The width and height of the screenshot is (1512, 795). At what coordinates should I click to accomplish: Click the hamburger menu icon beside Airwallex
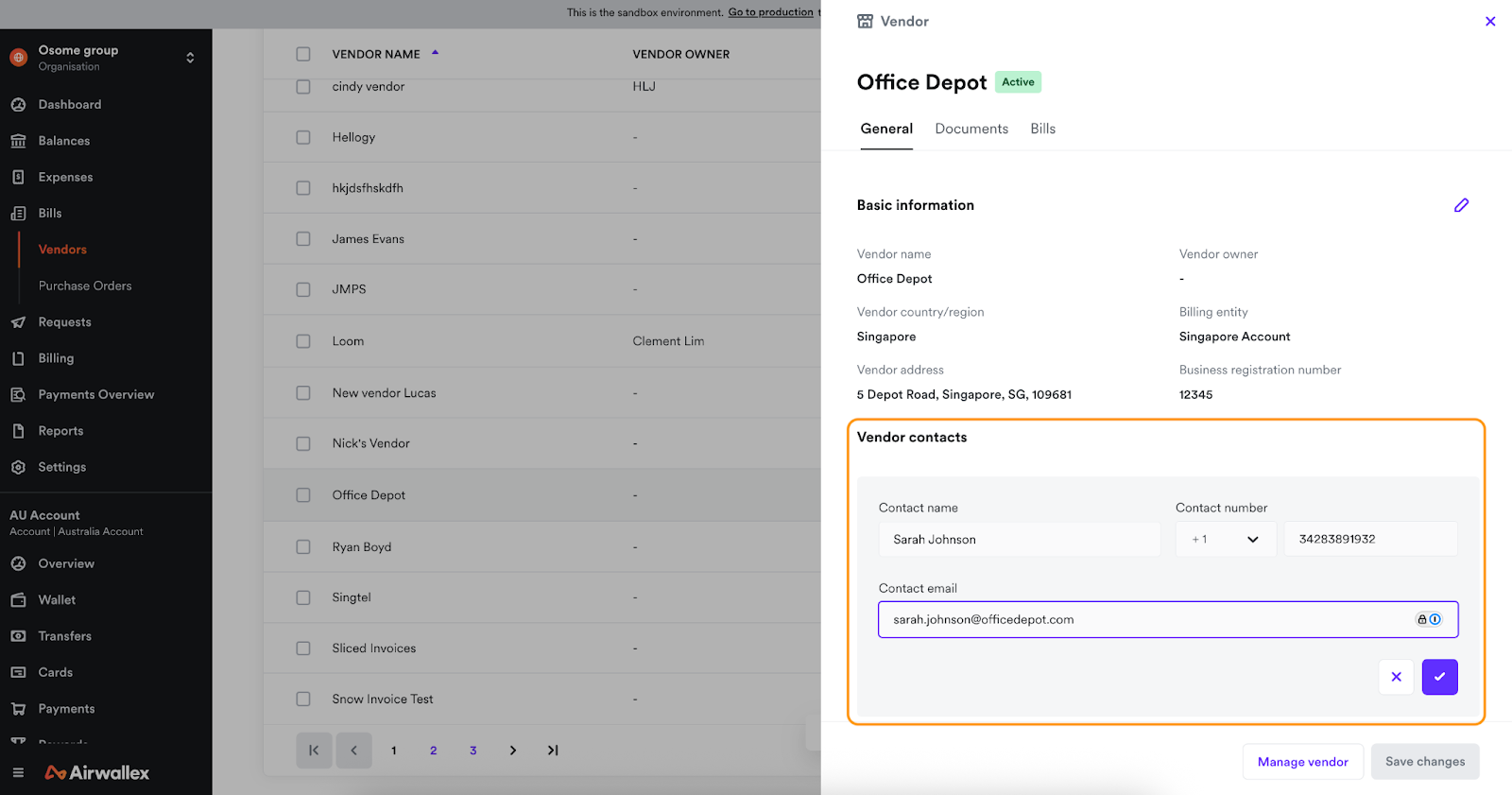pyautogui.click(x=18, y=772)
